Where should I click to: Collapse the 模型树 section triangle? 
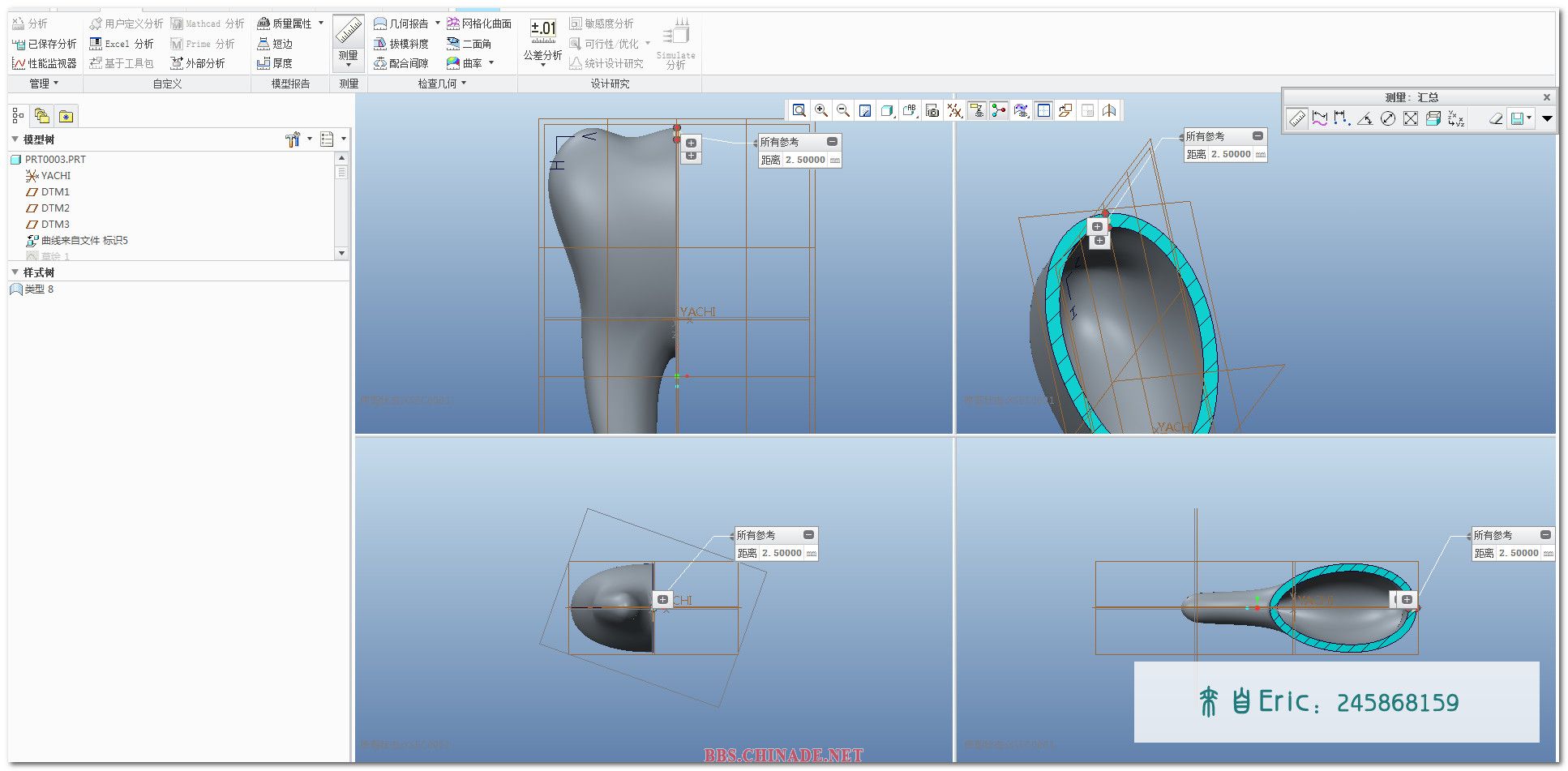pyautogui.click(x=15, y=139)
